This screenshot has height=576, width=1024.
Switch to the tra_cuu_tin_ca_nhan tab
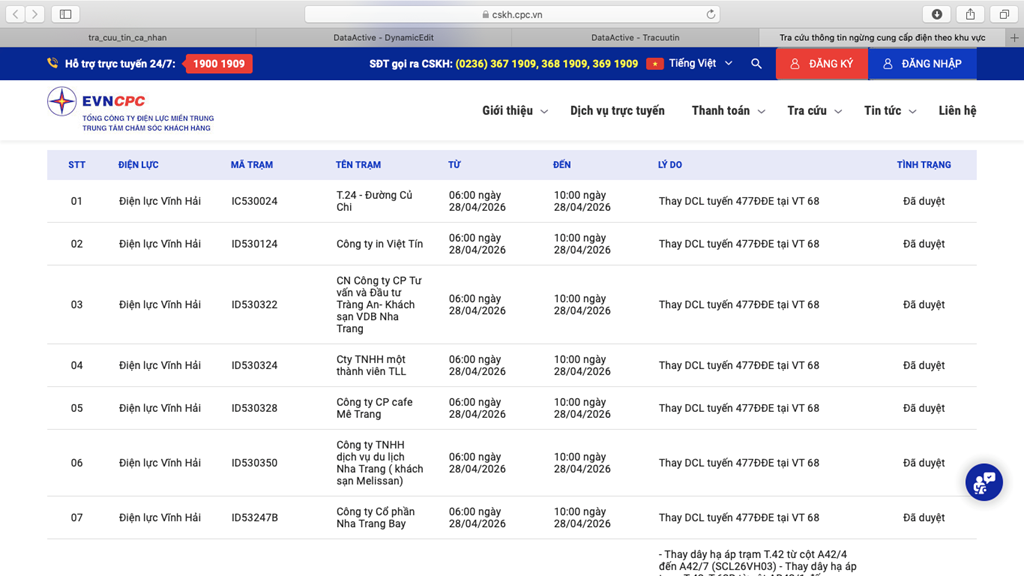pyautogui.click(x=127, y=38)
